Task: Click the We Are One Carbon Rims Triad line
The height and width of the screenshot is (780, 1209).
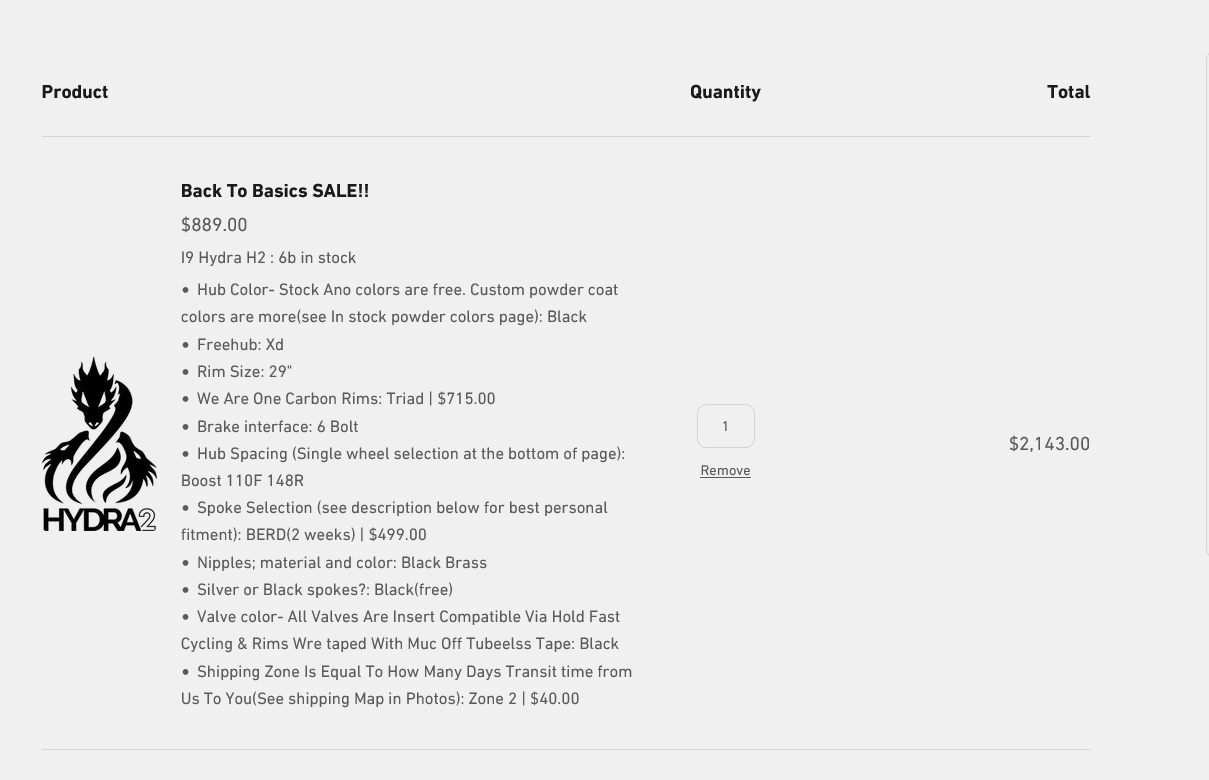Action: click(338, 398)
